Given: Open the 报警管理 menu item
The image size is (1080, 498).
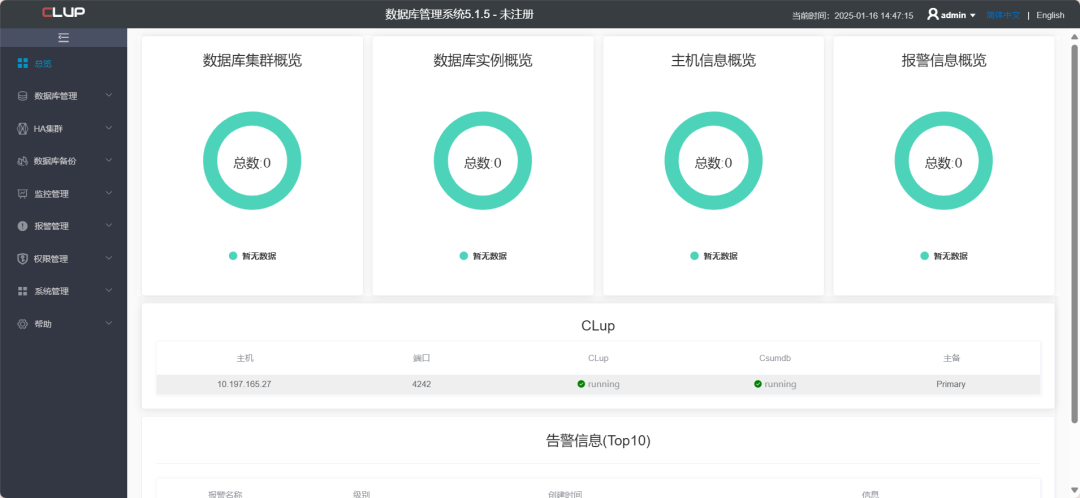Looking at the screenshot, I should (x=63, y=226).
